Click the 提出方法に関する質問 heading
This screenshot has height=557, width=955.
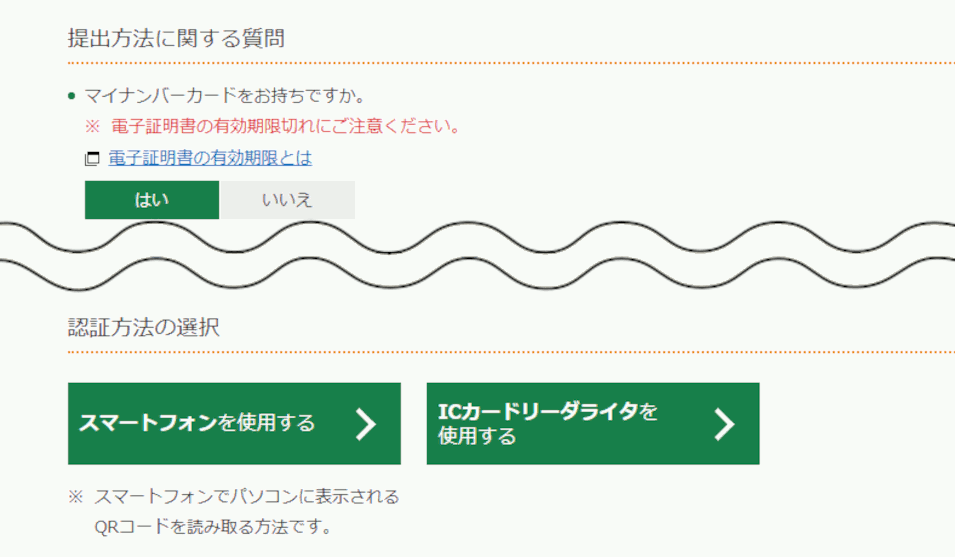pos(176,39)
